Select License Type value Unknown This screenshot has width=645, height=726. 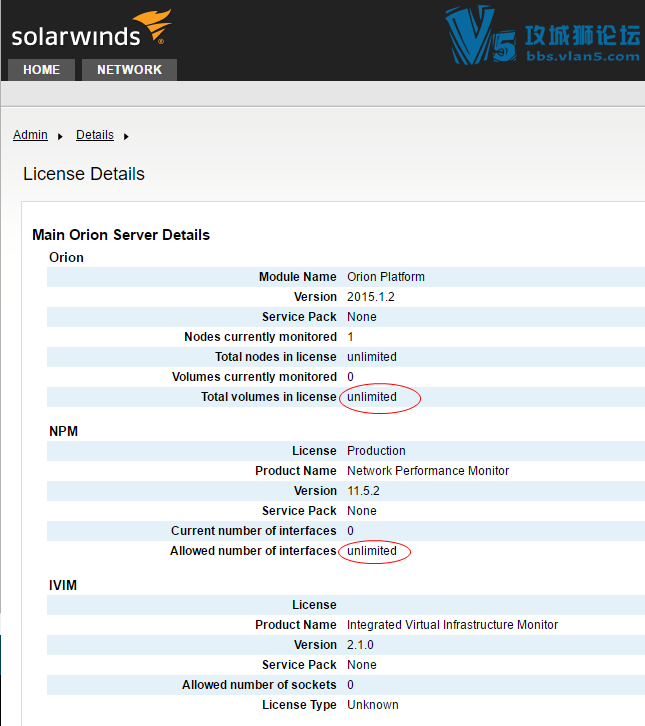click(373, 705)
